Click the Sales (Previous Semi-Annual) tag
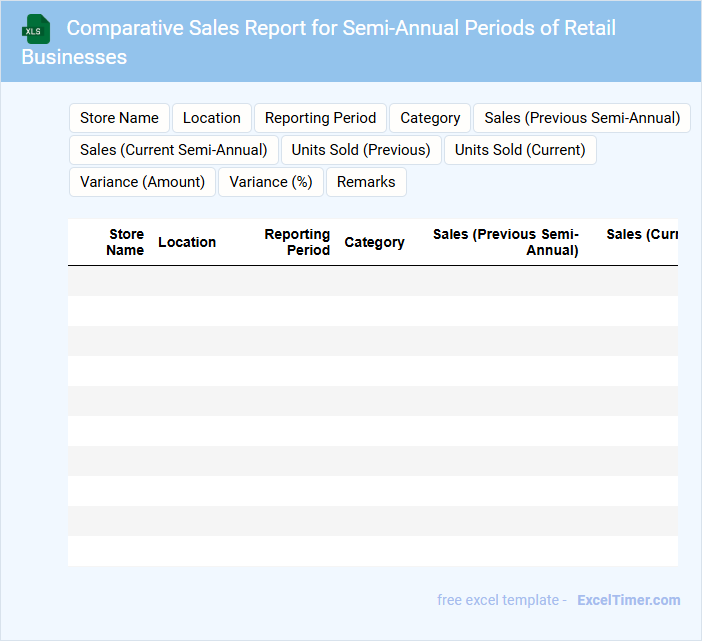 581,118
